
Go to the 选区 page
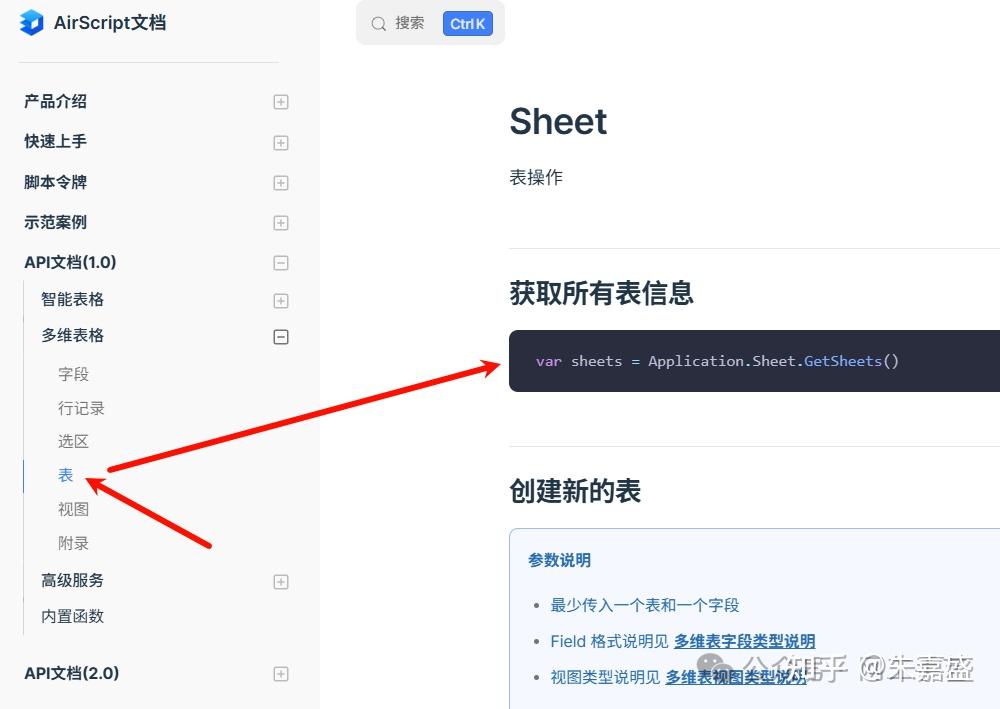[73, 441]
